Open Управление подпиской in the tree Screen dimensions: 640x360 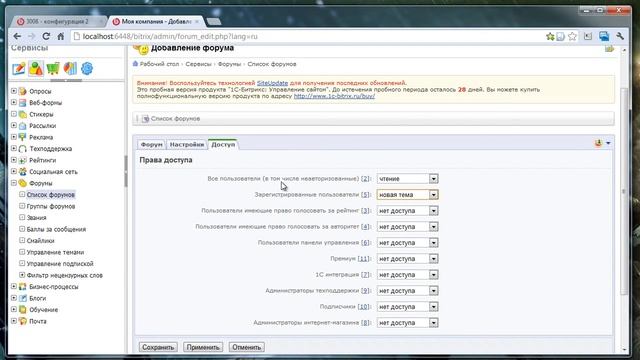pos(60,264)
